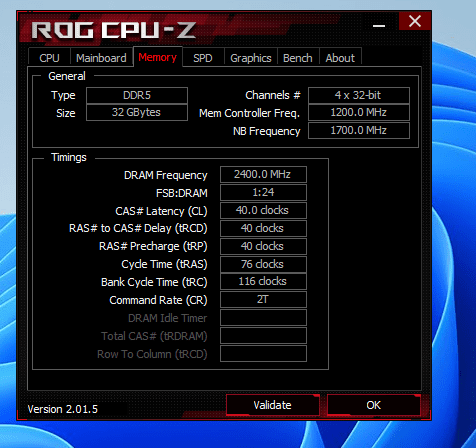
Task: Click the Total CAS# (tRDRAM) label
Action: (x=154, y=336)
